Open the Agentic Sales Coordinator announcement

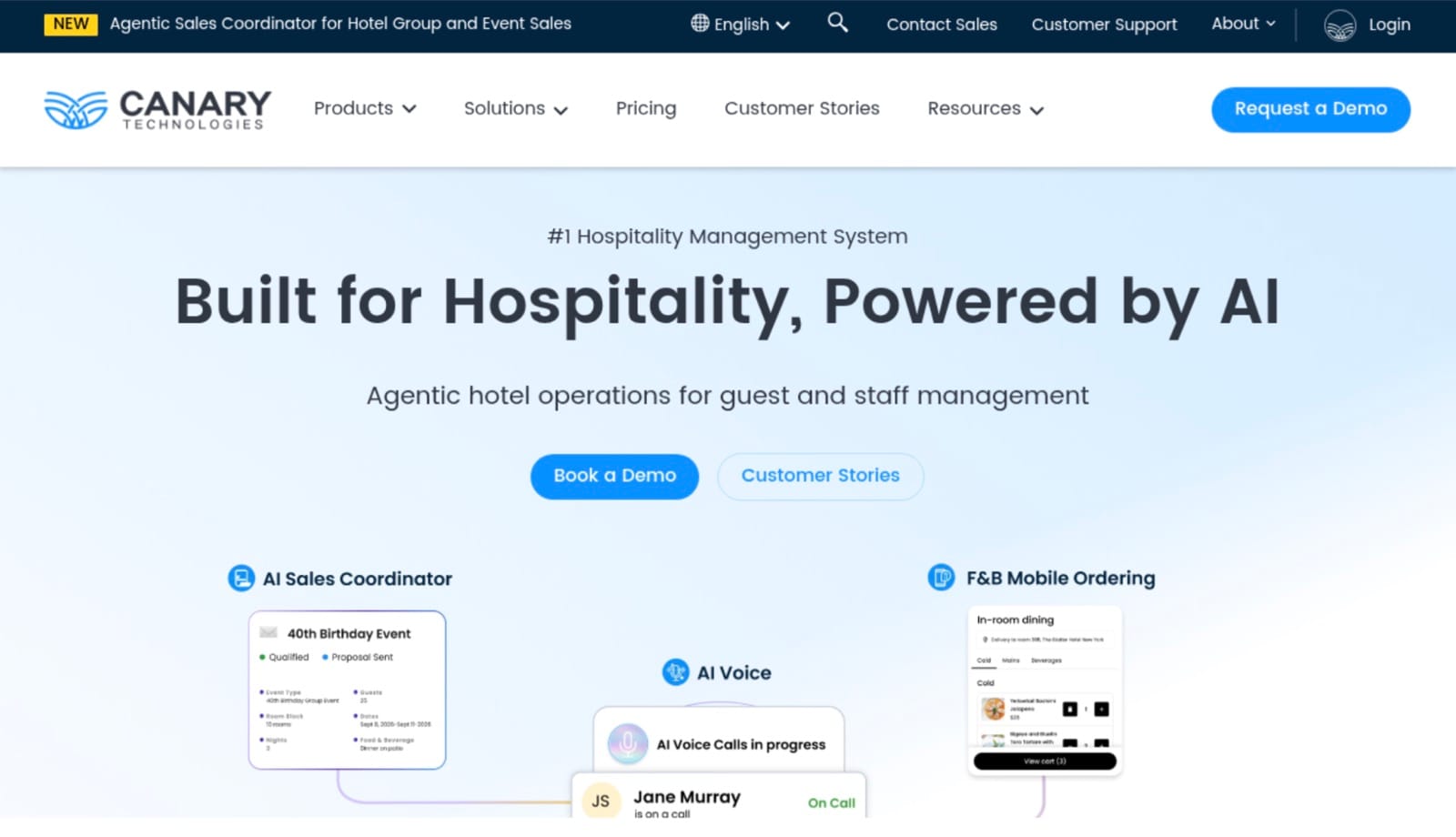[340, 24]
